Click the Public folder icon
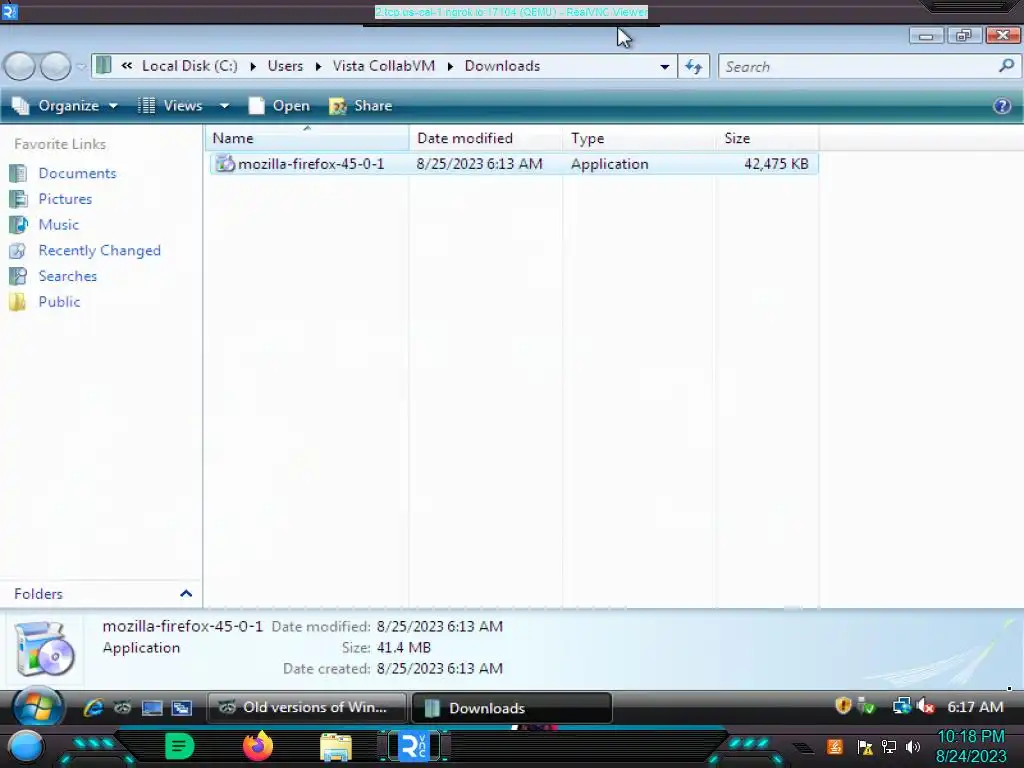 18,302
